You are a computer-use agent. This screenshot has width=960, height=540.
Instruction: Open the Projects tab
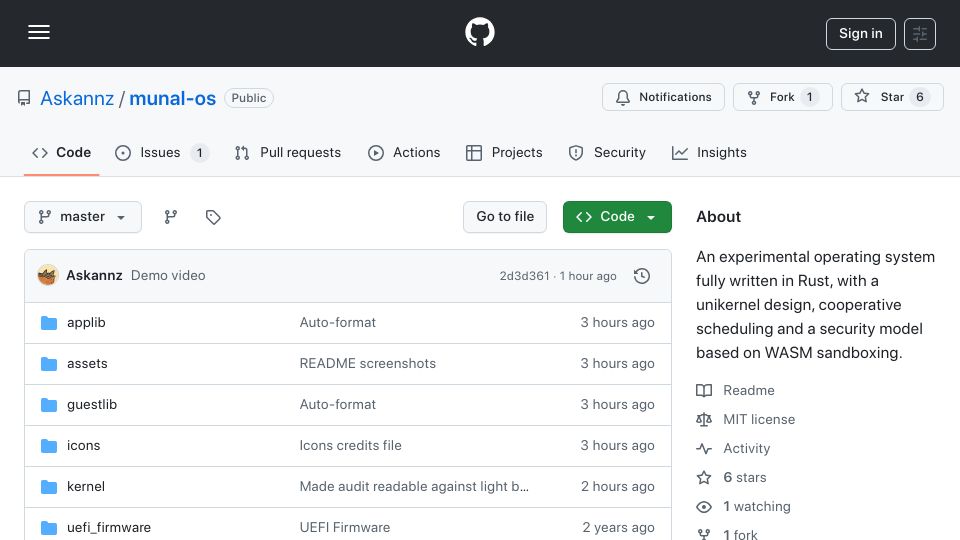coord(504,152)
